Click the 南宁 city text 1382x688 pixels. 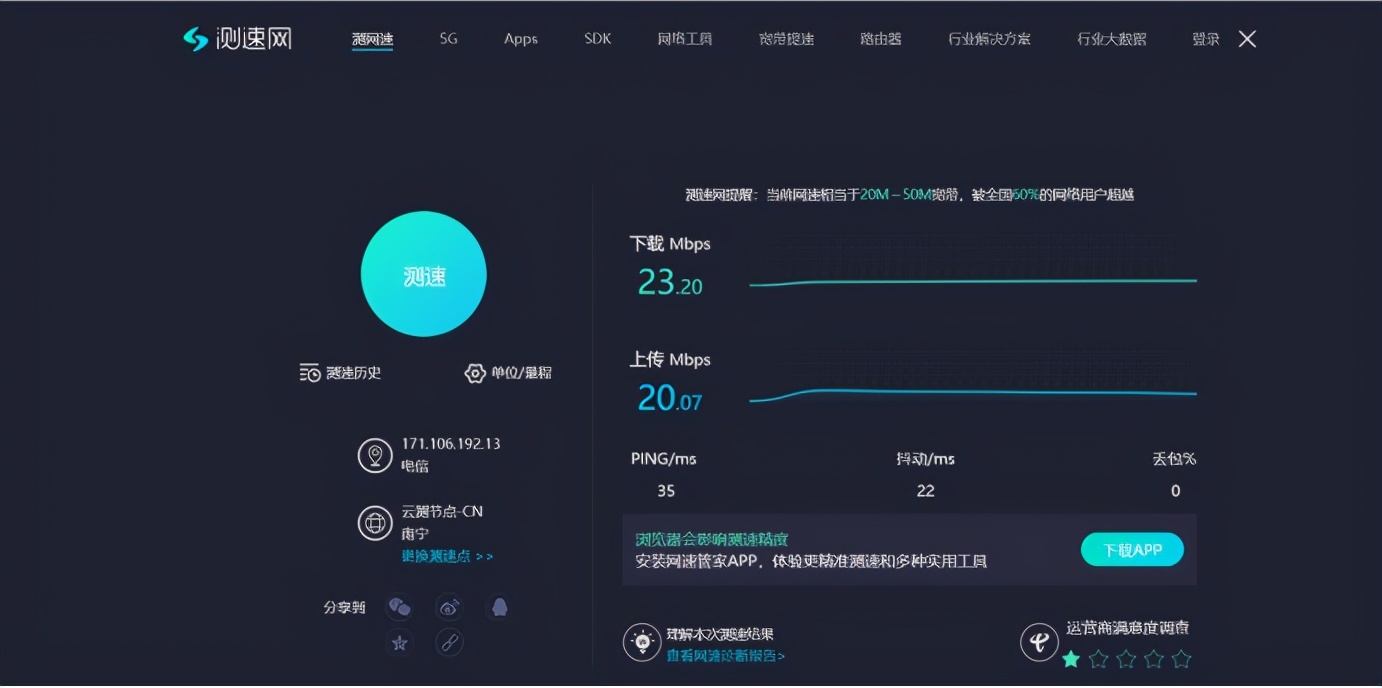(415, 534)
